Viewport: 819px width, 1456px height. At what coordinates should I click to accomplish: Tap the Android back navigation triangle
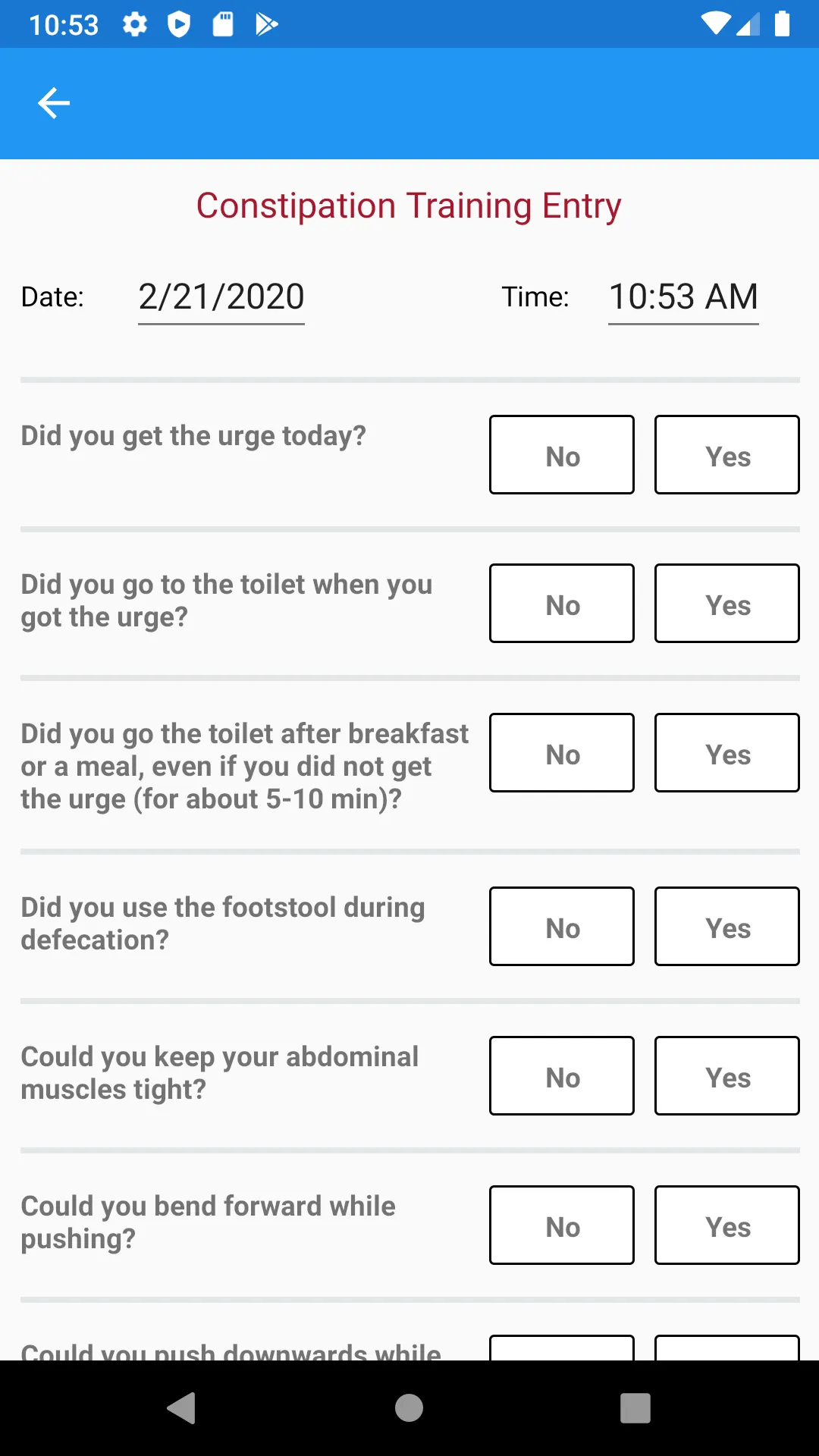click(182, 1408)
